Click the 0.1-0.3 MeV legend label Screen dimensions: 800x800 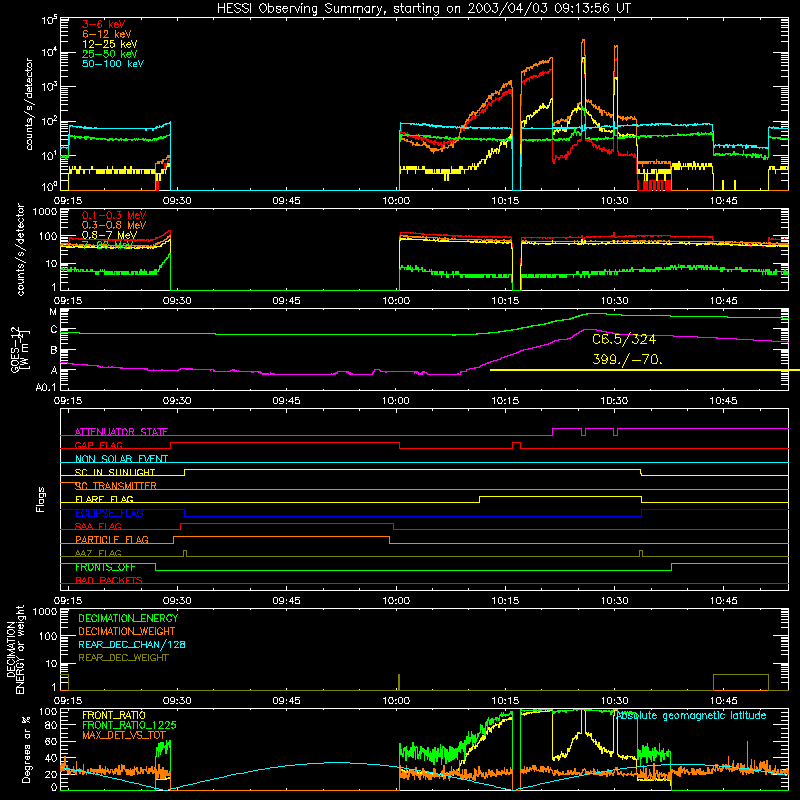113,215
